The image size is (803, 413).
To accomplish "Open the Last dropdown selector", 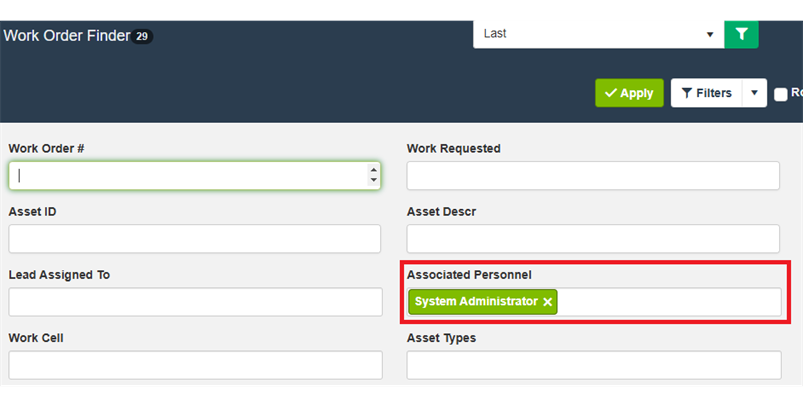I will (598, 33).
